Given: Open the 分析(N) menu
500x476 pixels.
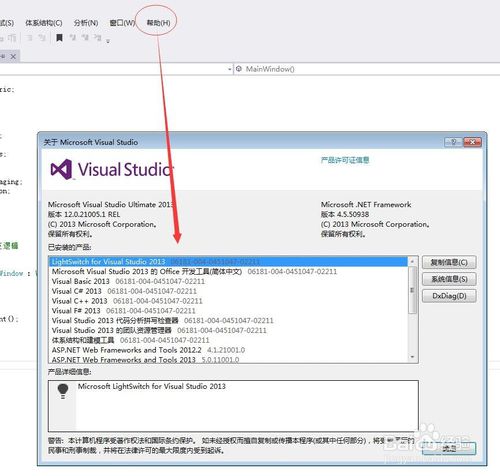Looking at the screenshot, I should pyautogui.click(x=86, y=23).
